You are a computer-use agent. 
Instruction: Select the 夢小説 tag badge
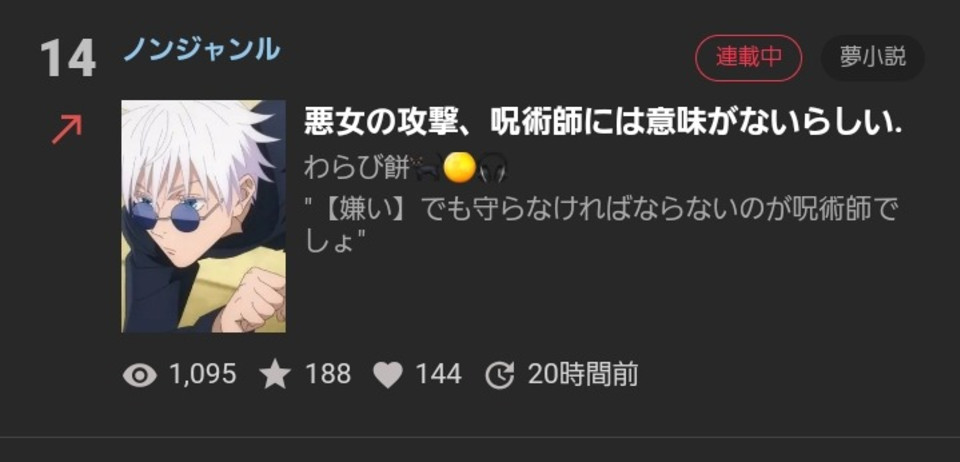pyautogui.click(x=872, y=58)
